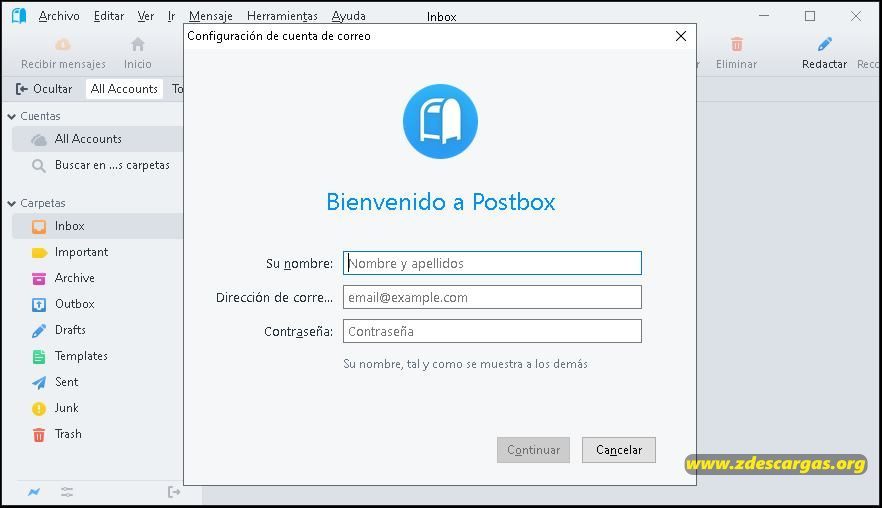Open the Sent folder
882x508 pixels.
click(x=97, y=382)
